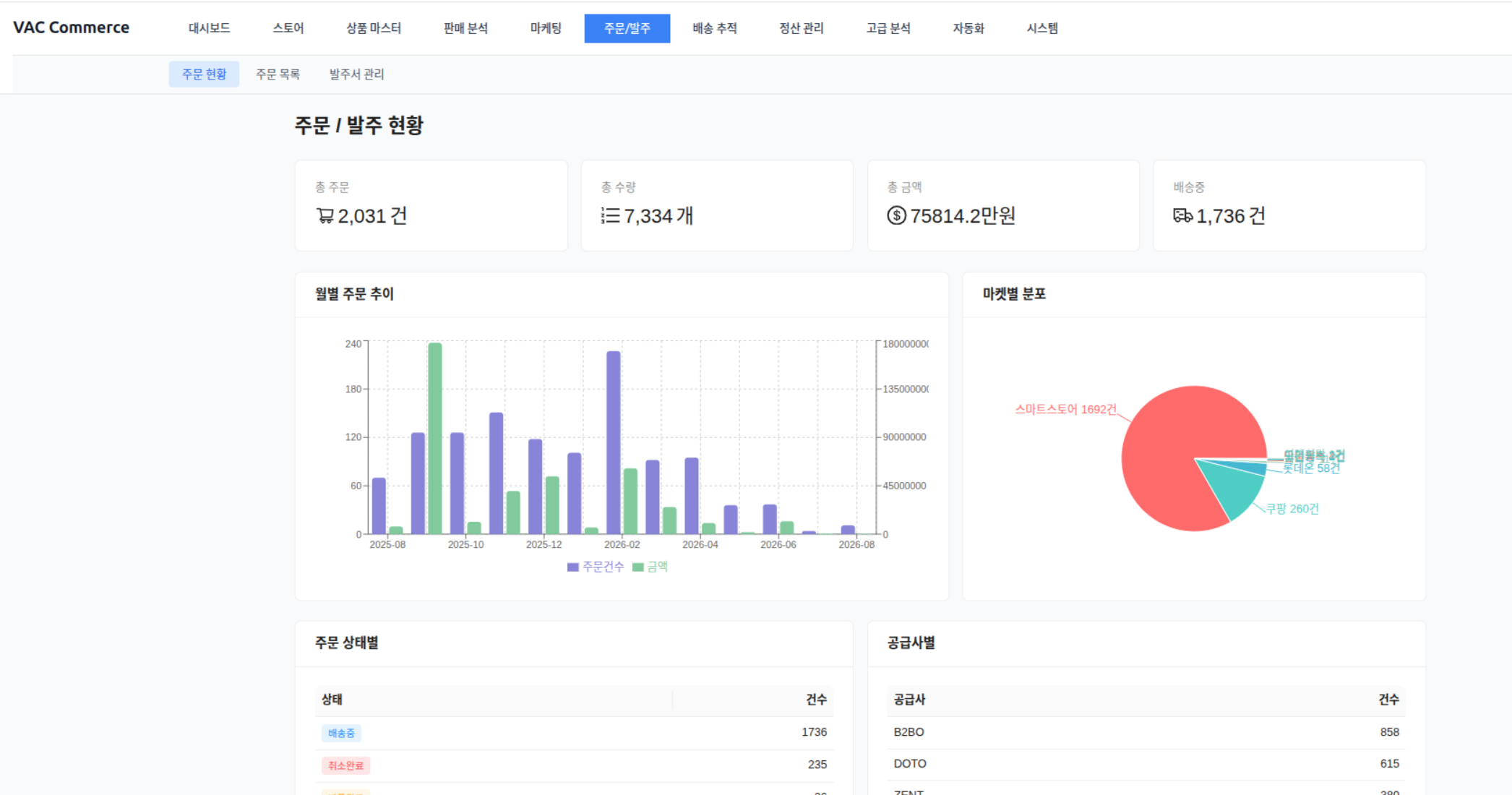Select the active 주문/발주 menu

[x=627, y=28]
